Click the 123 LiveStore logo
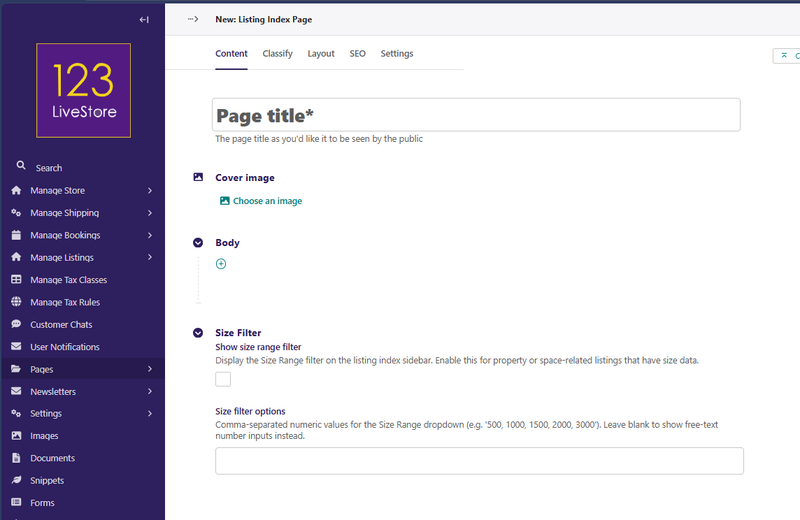Viewport: 800px width, 520px height. 83,90
